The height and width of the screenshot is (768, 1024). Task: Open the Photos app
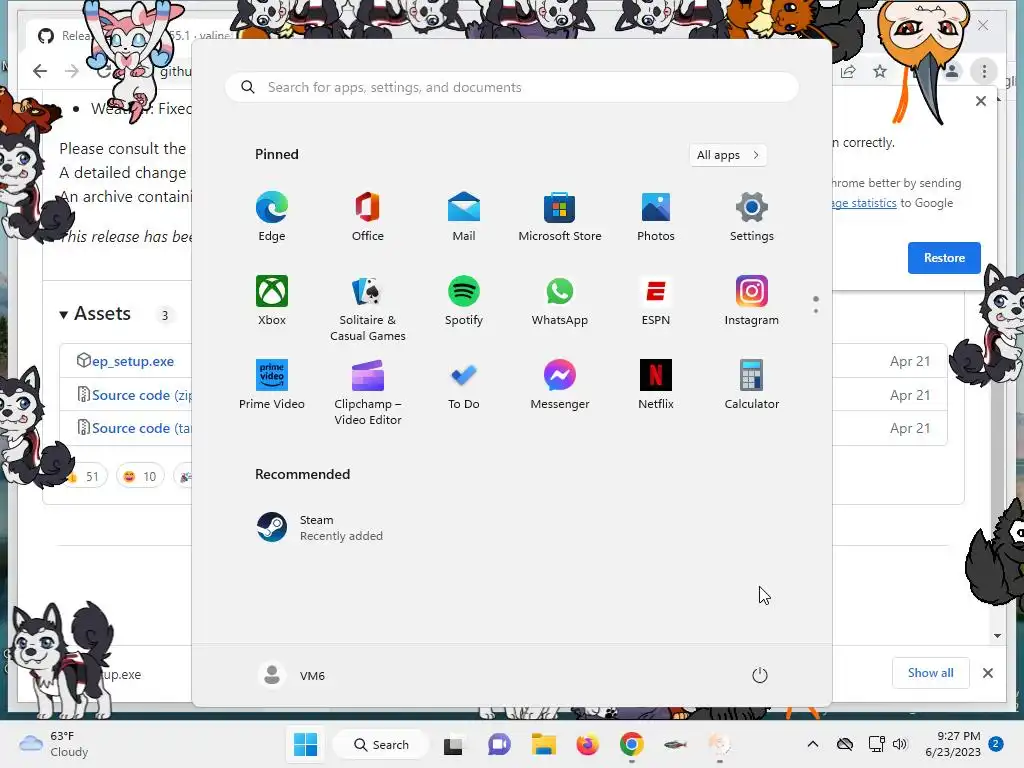pyautogui.click(x=656, y=217)
